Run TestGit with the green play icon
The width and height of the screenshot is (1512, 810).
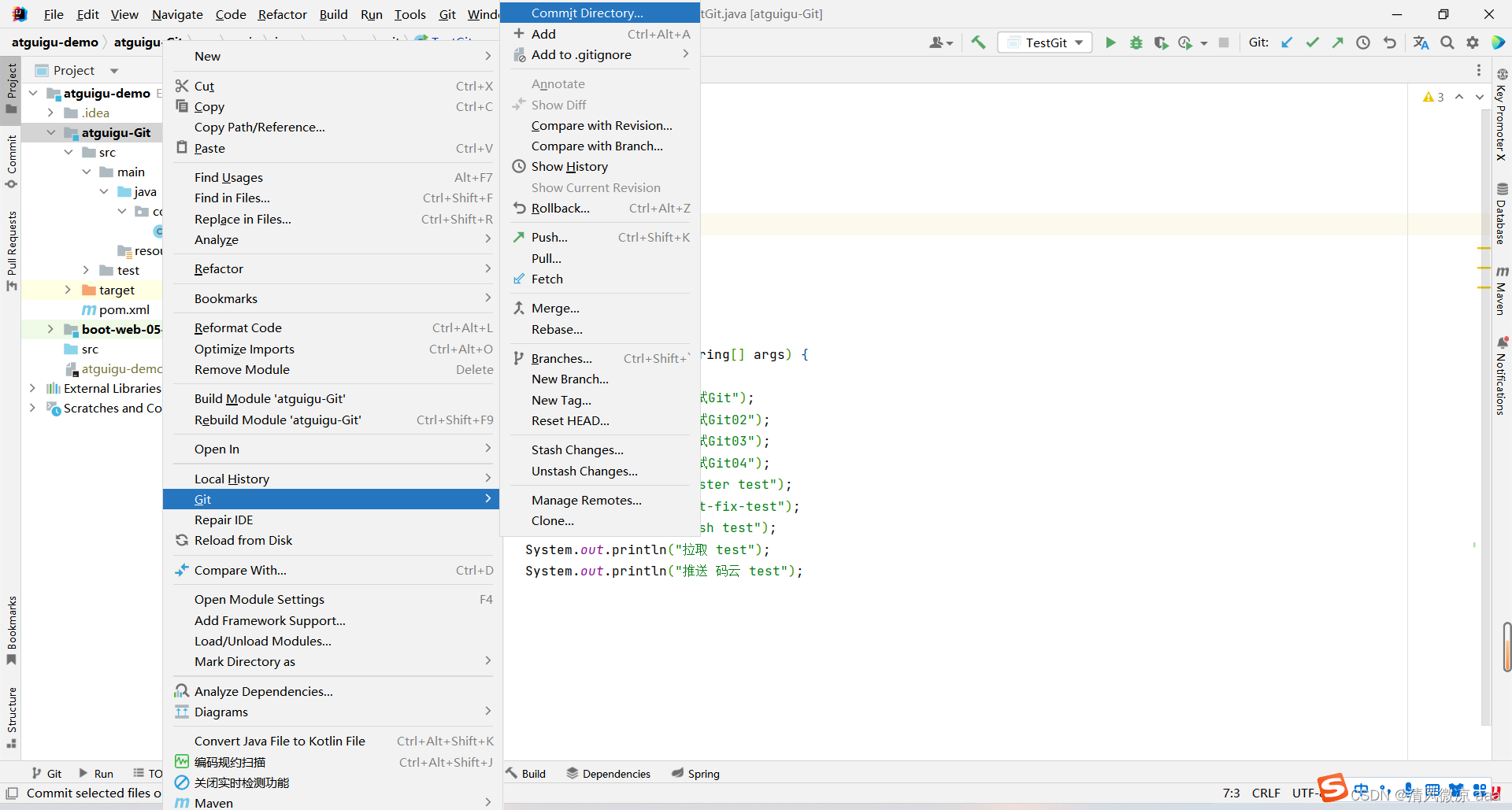pyautogui.click(x=1110, y=43)
